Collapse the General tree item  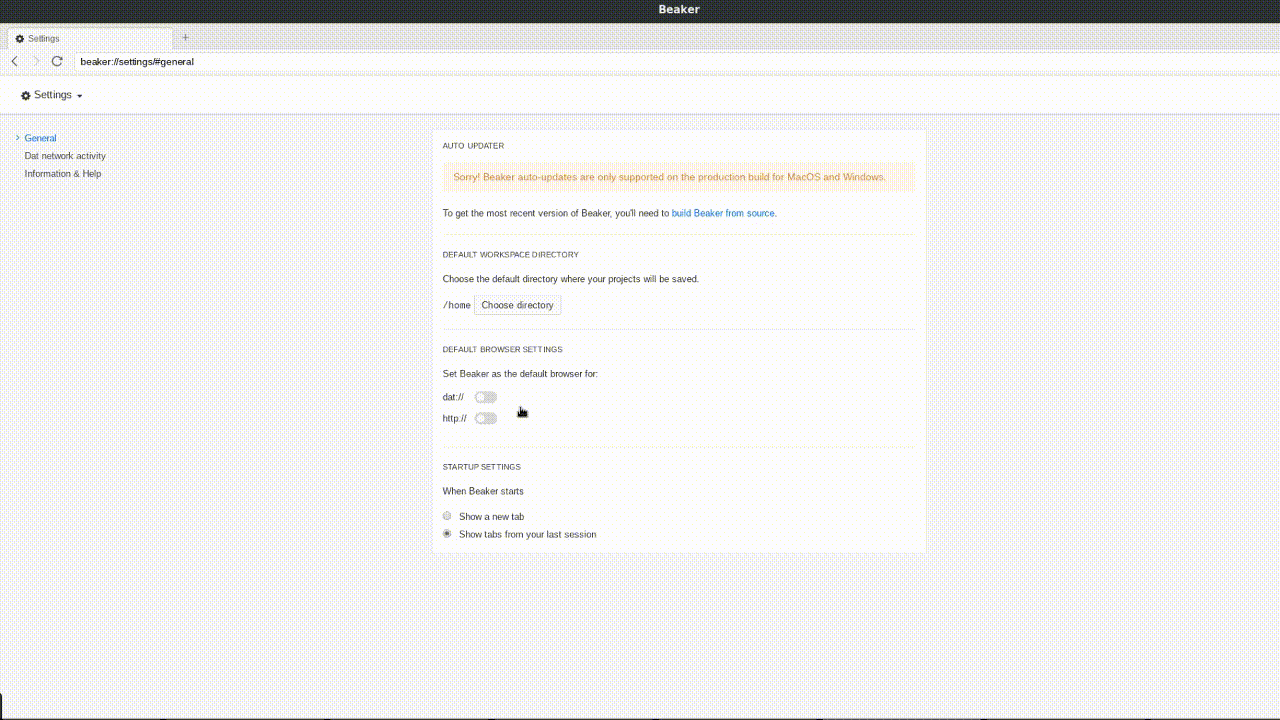40,138
